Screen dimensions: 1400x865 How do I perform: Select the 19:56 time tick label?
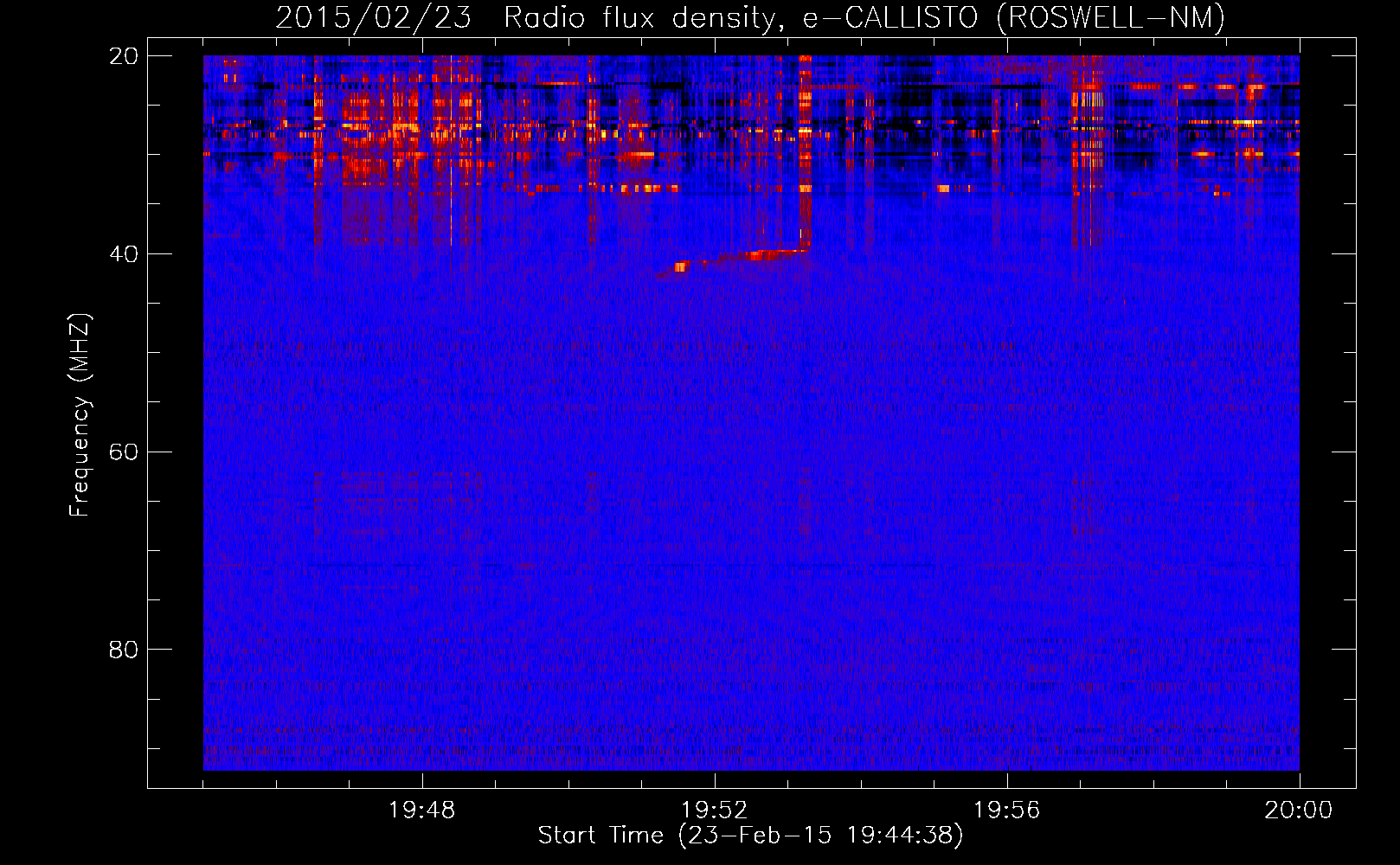[1006, 811]
